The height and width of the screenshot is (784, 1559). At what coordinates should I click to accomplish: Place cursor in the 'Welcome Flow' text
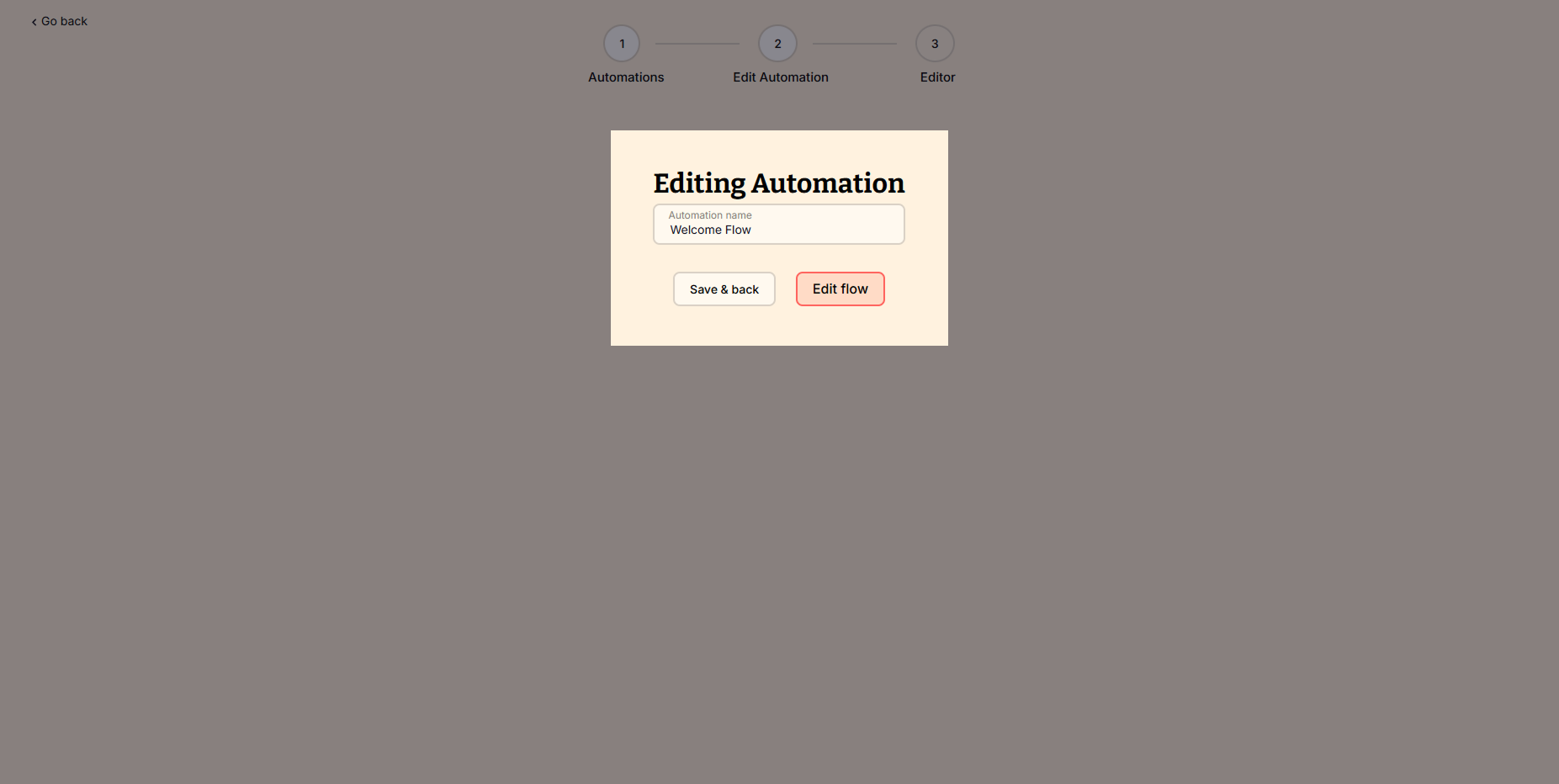tap(710, 230)
